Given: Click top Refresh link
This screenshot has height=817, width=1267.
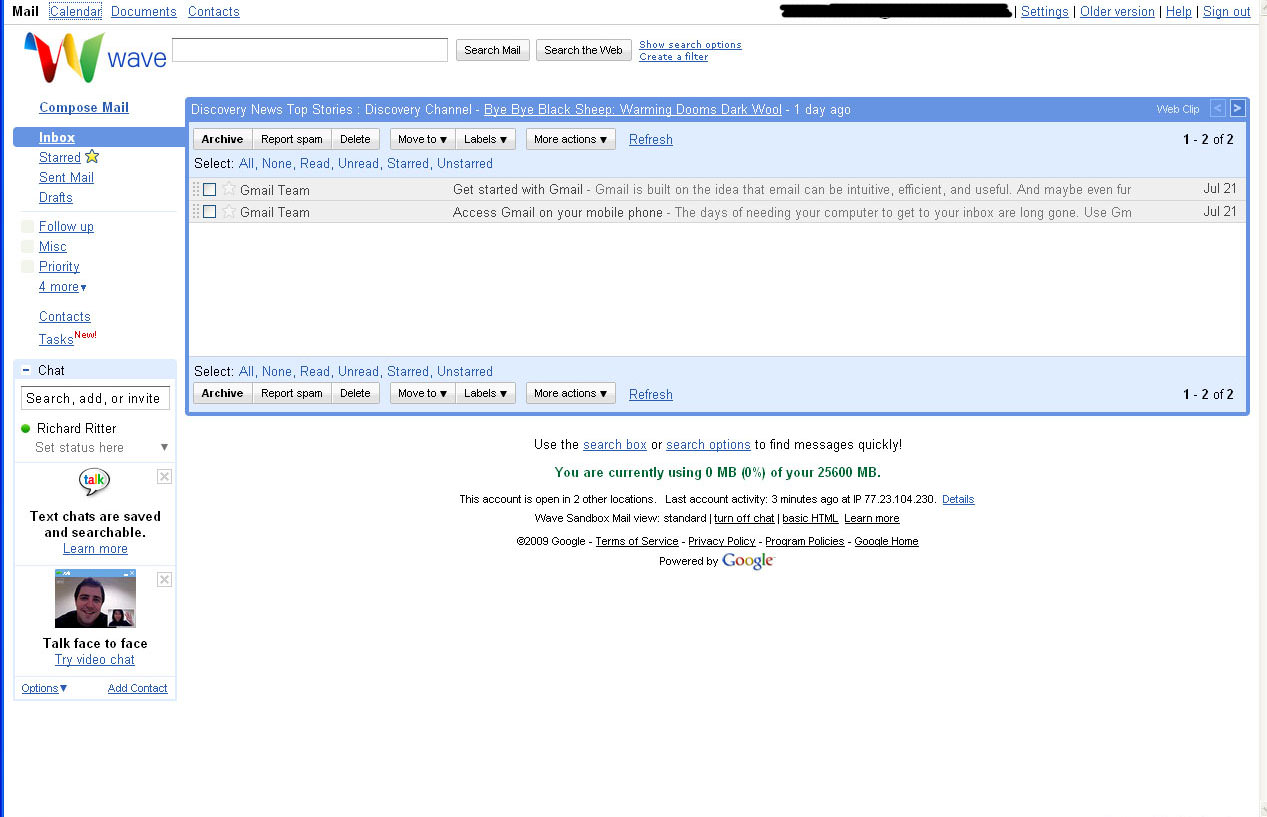Looking at the screenshot, I should tap(651, 140).
